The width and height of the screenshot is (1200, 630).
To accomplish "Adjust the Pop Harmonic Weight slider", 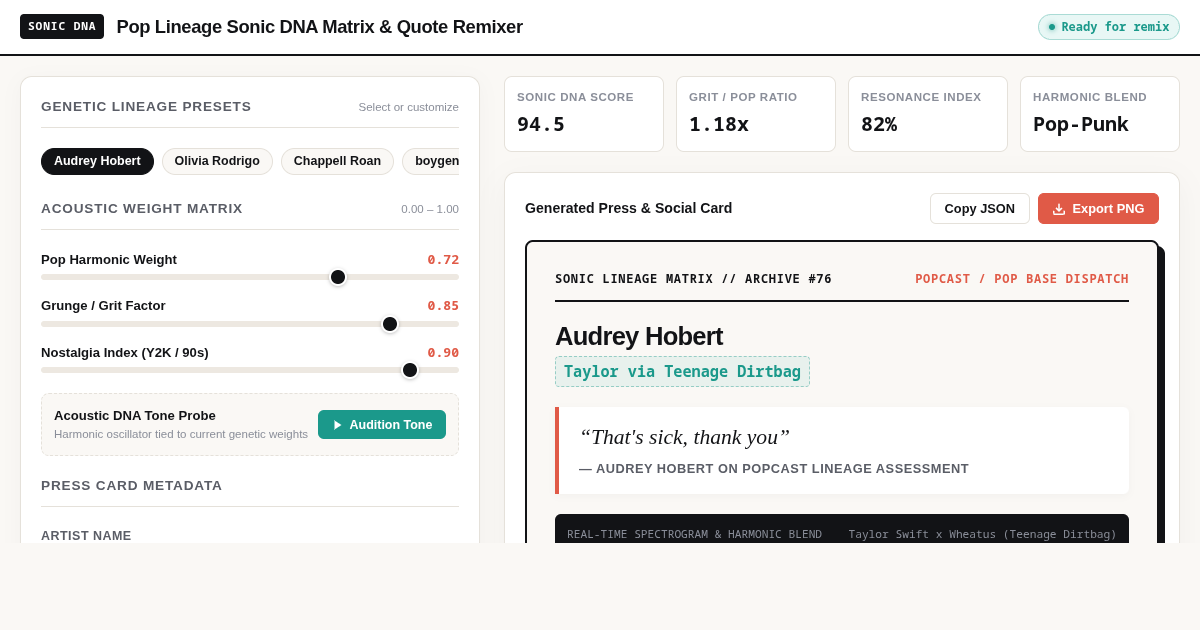I will pos(250,277).
